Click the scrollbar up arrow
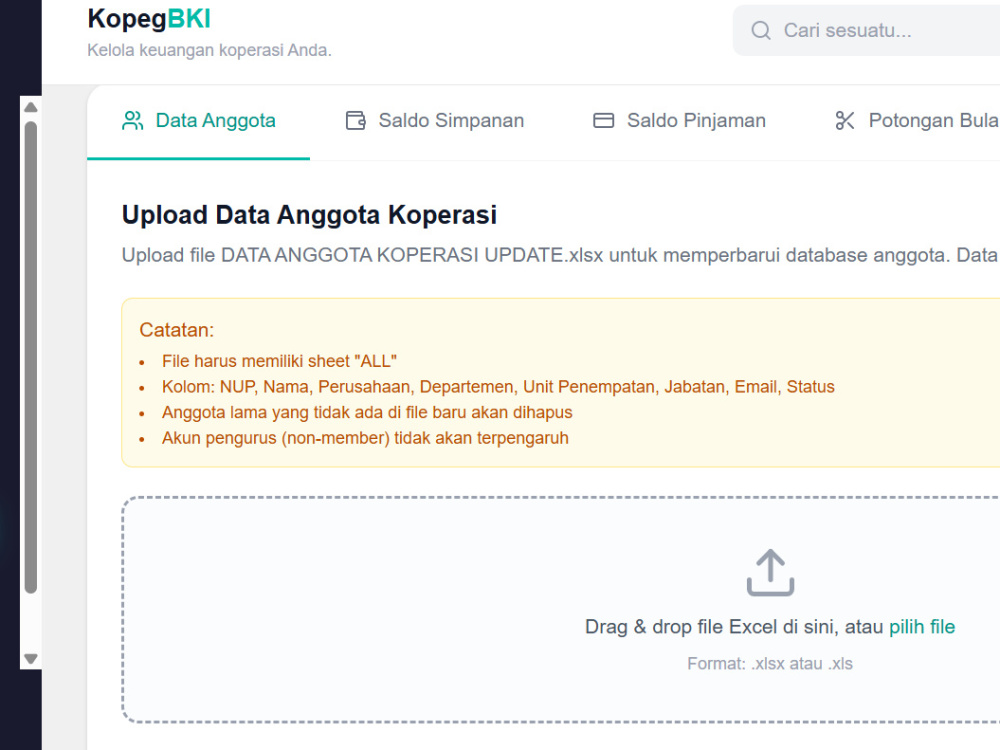Viewport: 1000px width, 750px height. [x=31, y=107]
